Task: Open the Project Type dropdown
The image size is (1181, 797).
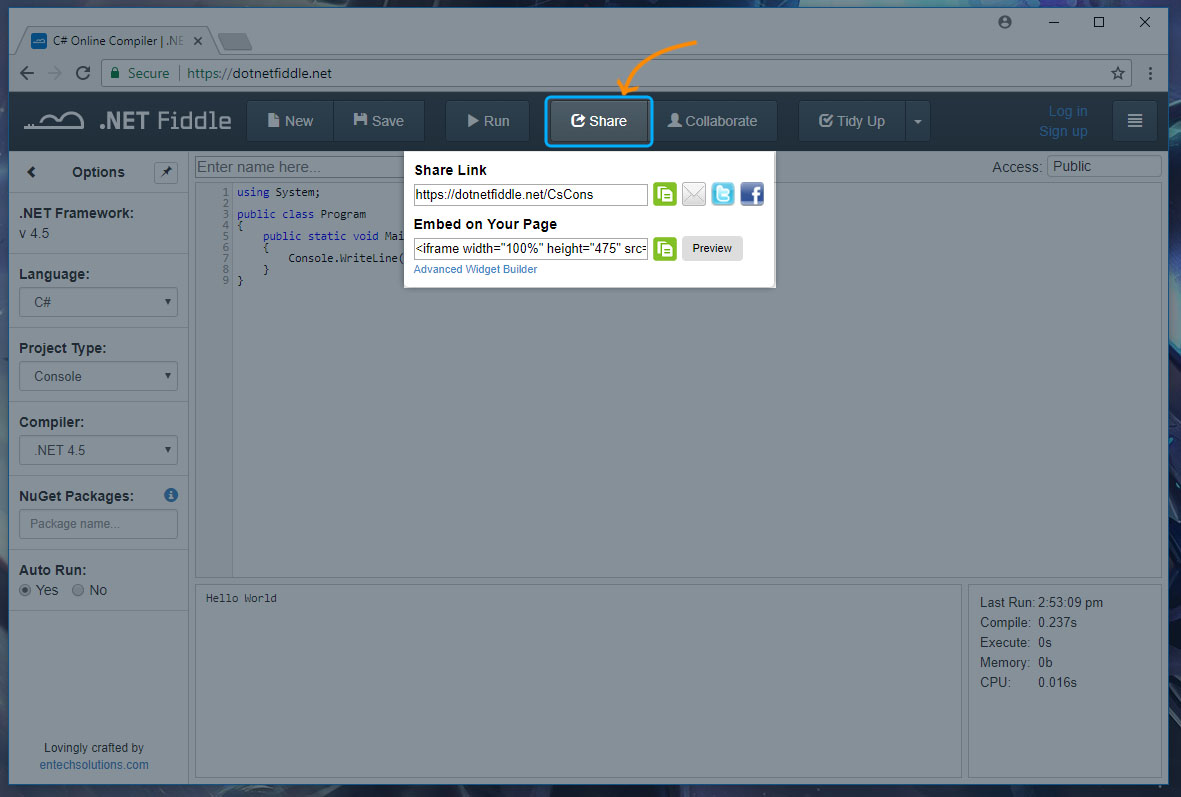Action: (x=99, y=376)
